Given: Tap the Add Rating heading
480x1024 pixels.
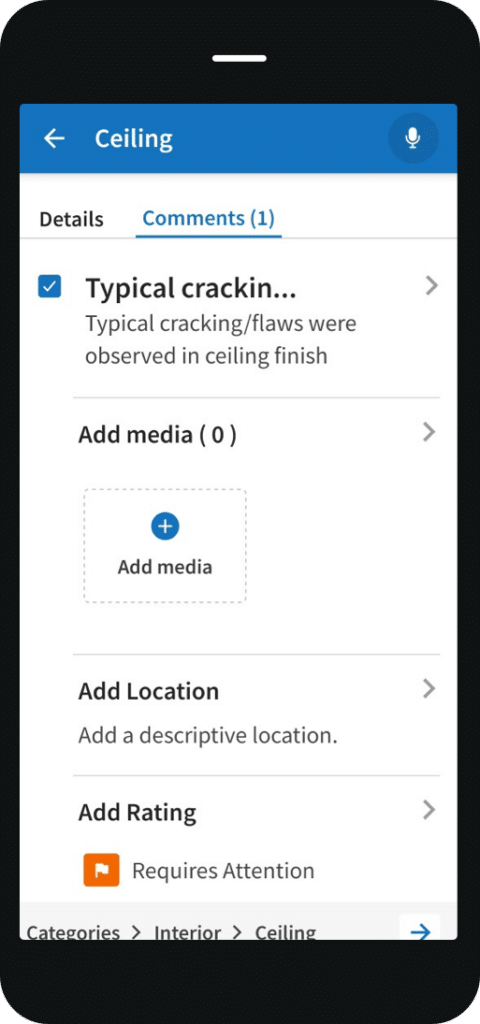Looking at the screenshot, I should (137, 812).
